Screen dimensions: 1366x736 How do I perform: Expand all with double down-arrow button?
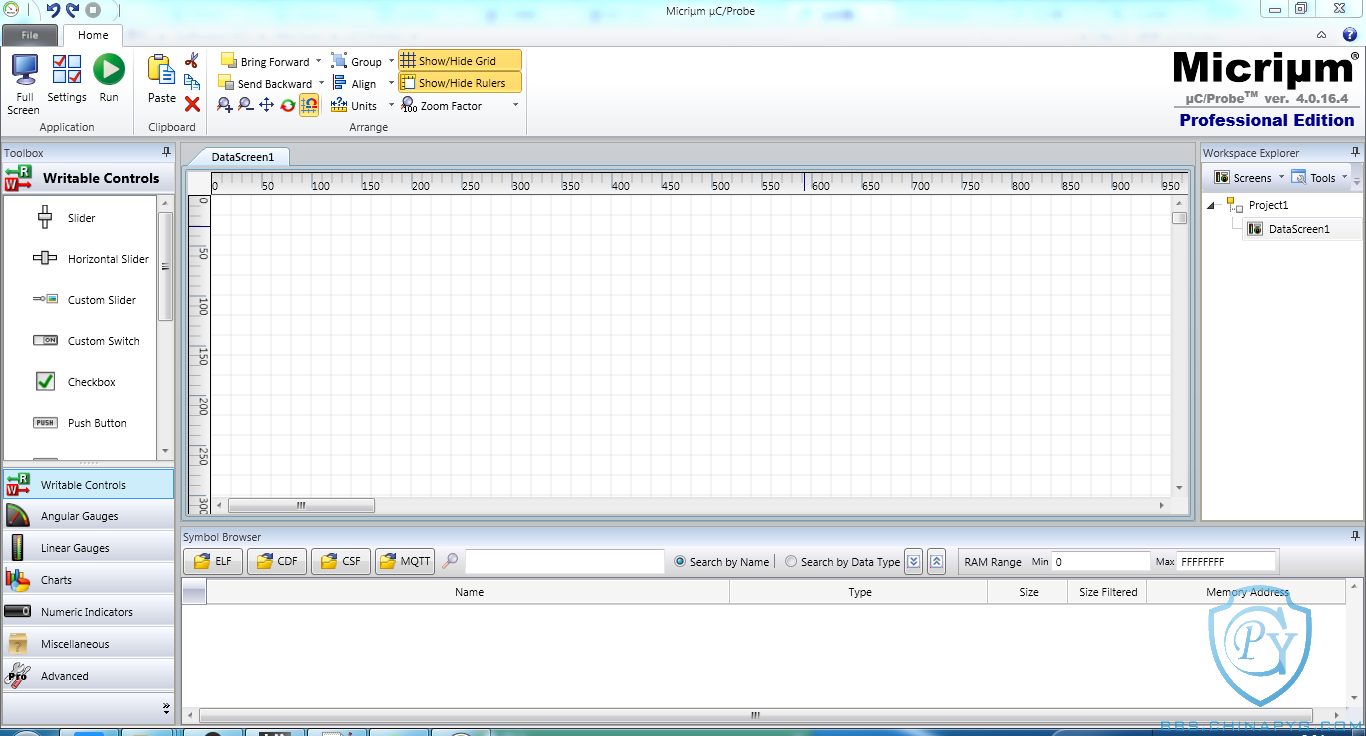(913, 561)
